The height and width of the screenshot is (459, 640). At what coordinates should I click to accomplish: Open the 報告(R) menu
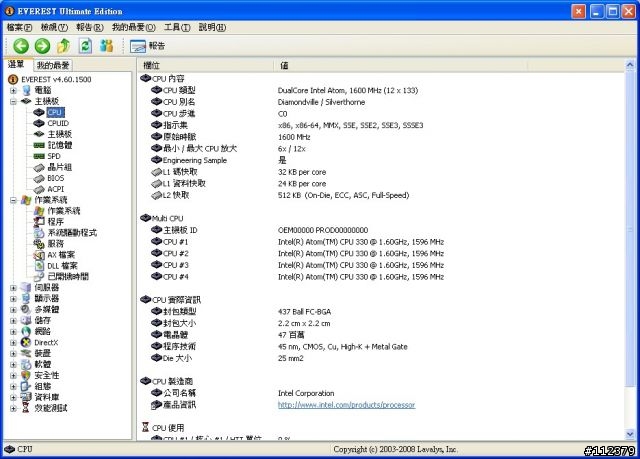pyautogui.click(x=90, y=27)
